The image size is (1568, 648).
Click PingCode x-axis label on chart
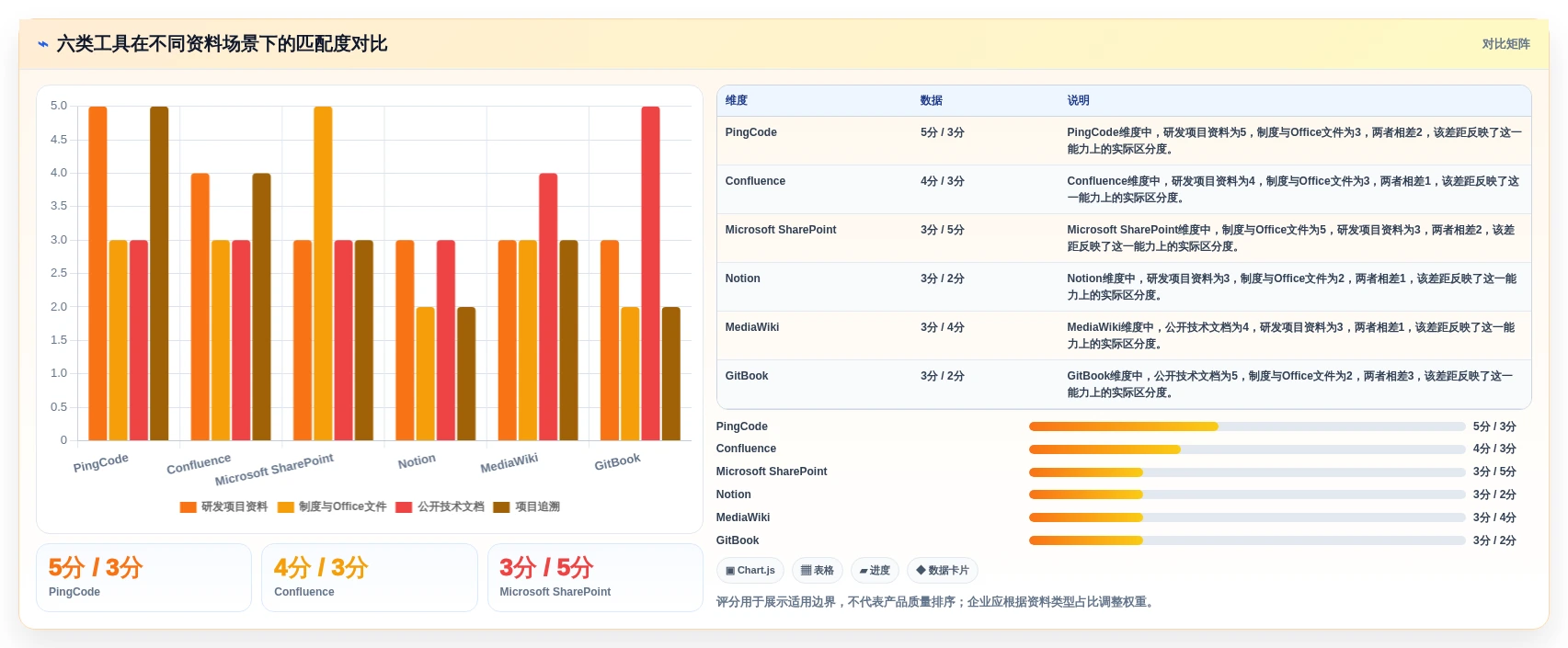pyautogui.click(x=101, y=462)
